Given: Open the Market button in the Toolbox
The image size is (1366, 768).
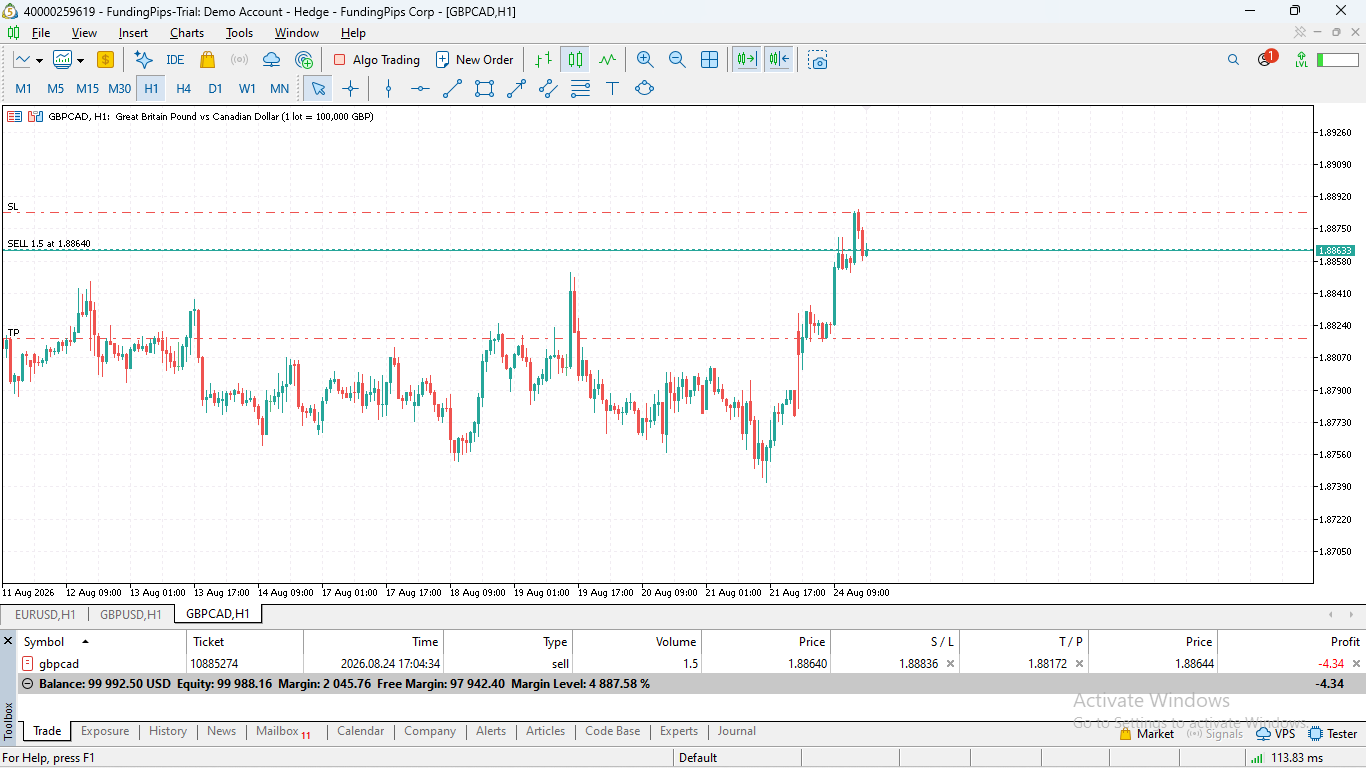Looking at the screenshot, I should 1146,734.
